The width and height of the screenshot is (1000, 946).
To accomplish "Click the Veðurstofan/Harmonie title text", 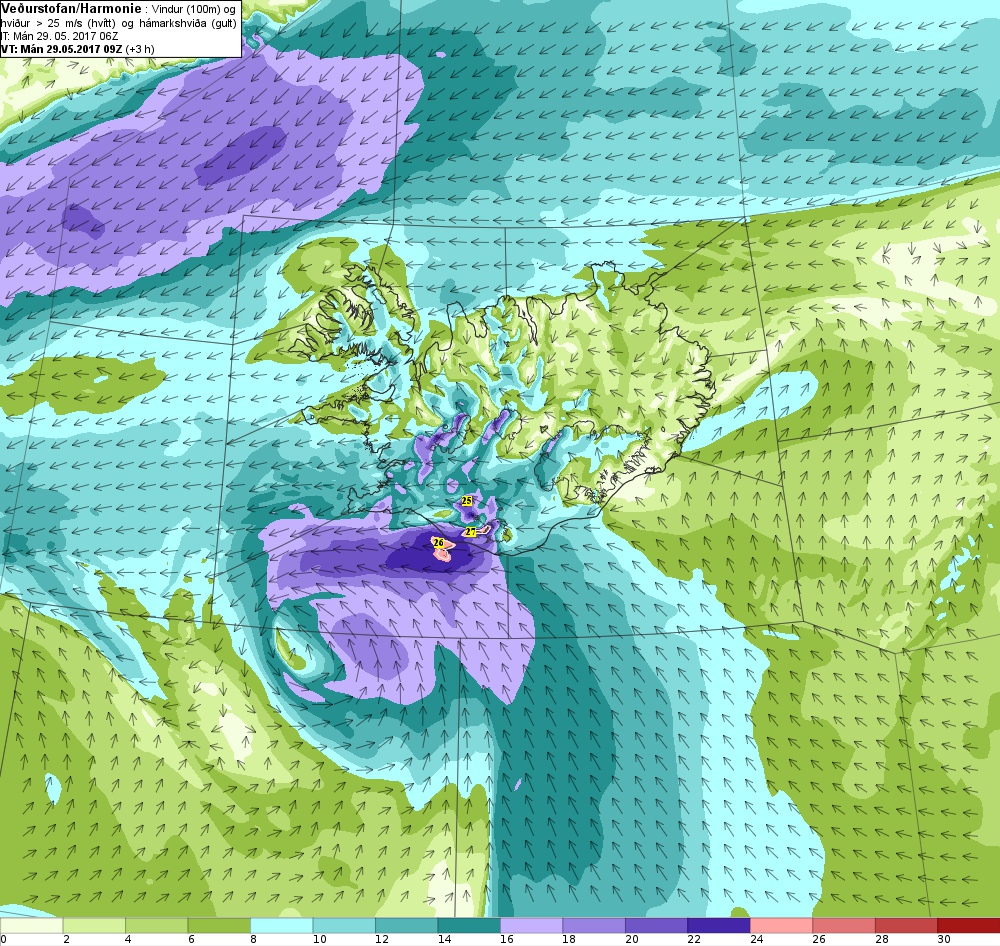I will click(71, 9).
